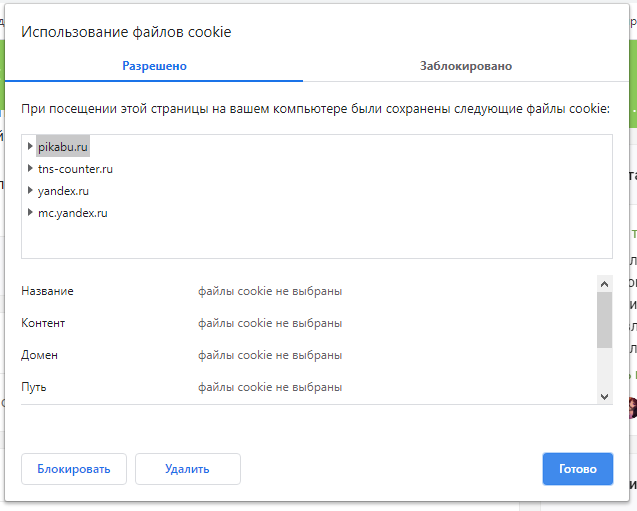Click the Название field value text
The width and height of the screenshot is (637, 511).
click(x=270, y=291)
